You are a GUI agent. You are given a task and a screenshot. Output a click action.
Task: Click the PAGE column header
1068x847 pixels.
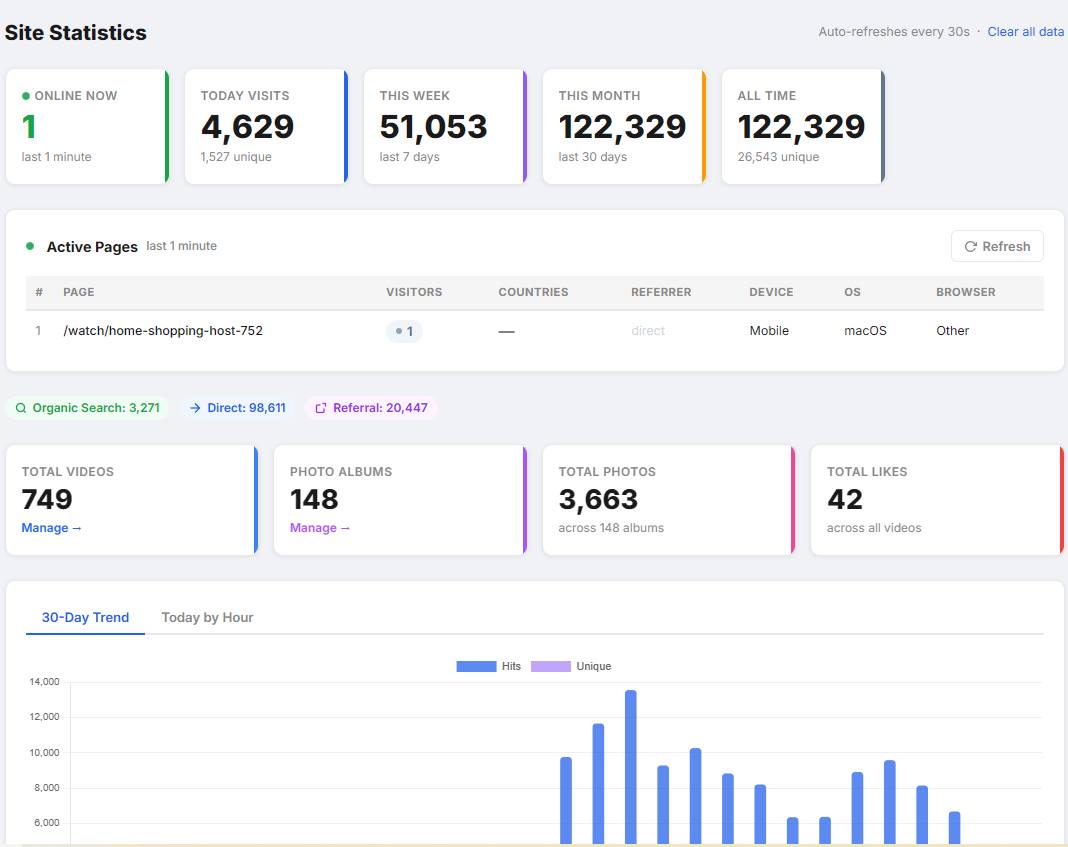pyautogui.click(x=78, y=292)
